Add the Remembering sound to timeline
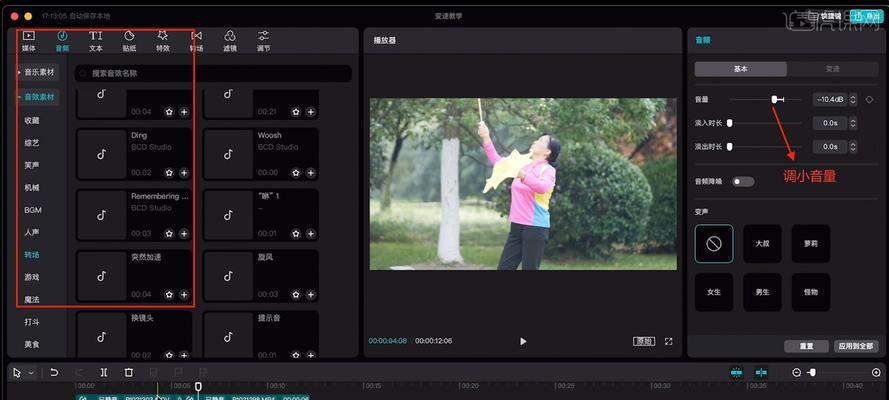The height and width of the screenshot is (400, 889). click(x=184, y=233)
